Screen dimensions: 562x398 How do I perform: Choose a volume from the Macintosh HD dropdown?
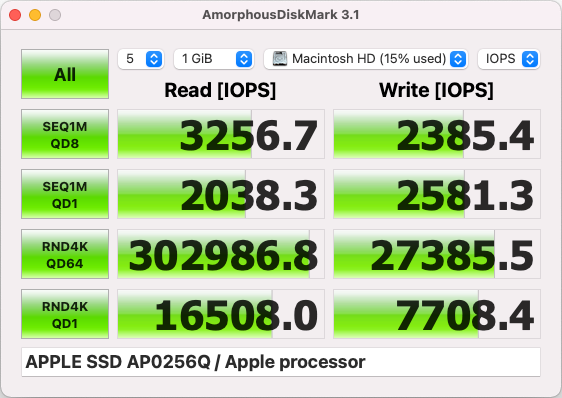pyautogui.click(x=366, y=59)
